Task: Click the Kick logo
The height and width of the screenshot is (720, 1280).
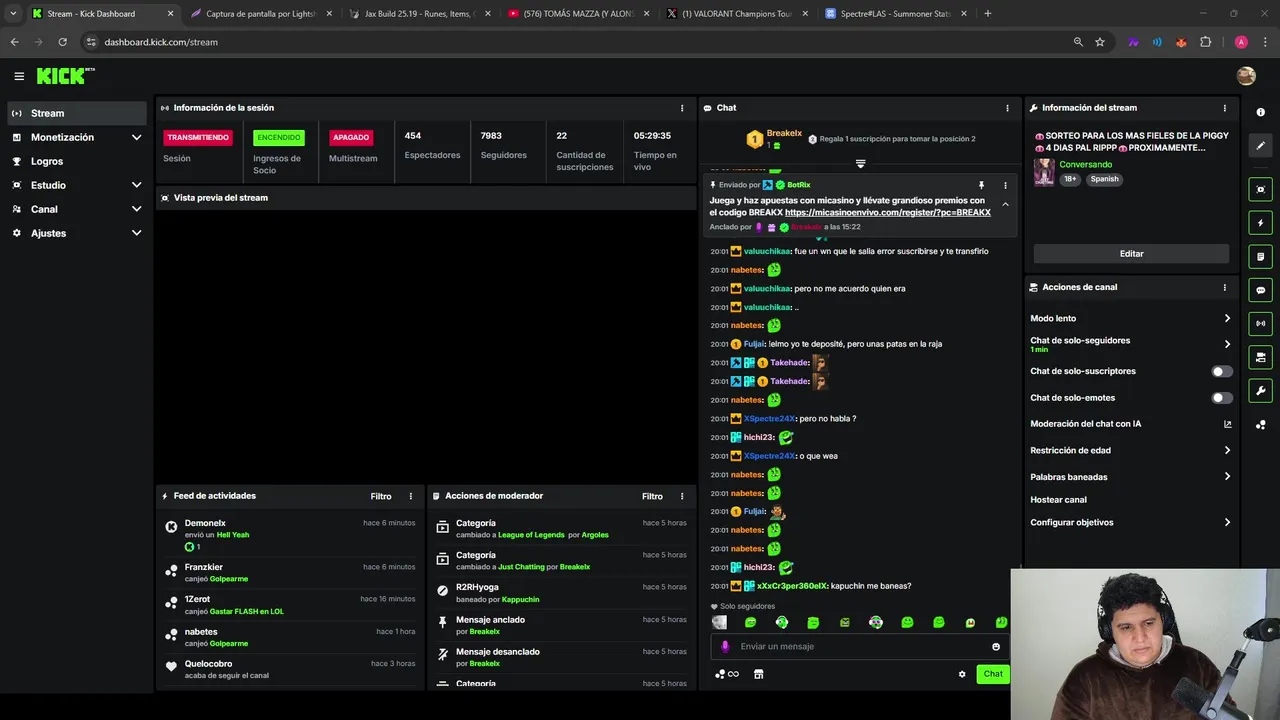Action: tap(65, 76)
